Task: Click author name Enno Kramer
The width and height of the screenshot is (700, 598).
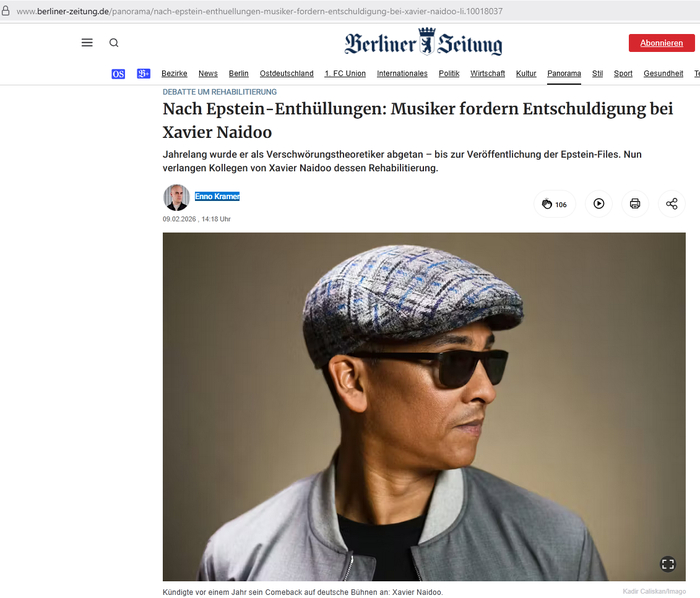Action: [x=217, y=197]
